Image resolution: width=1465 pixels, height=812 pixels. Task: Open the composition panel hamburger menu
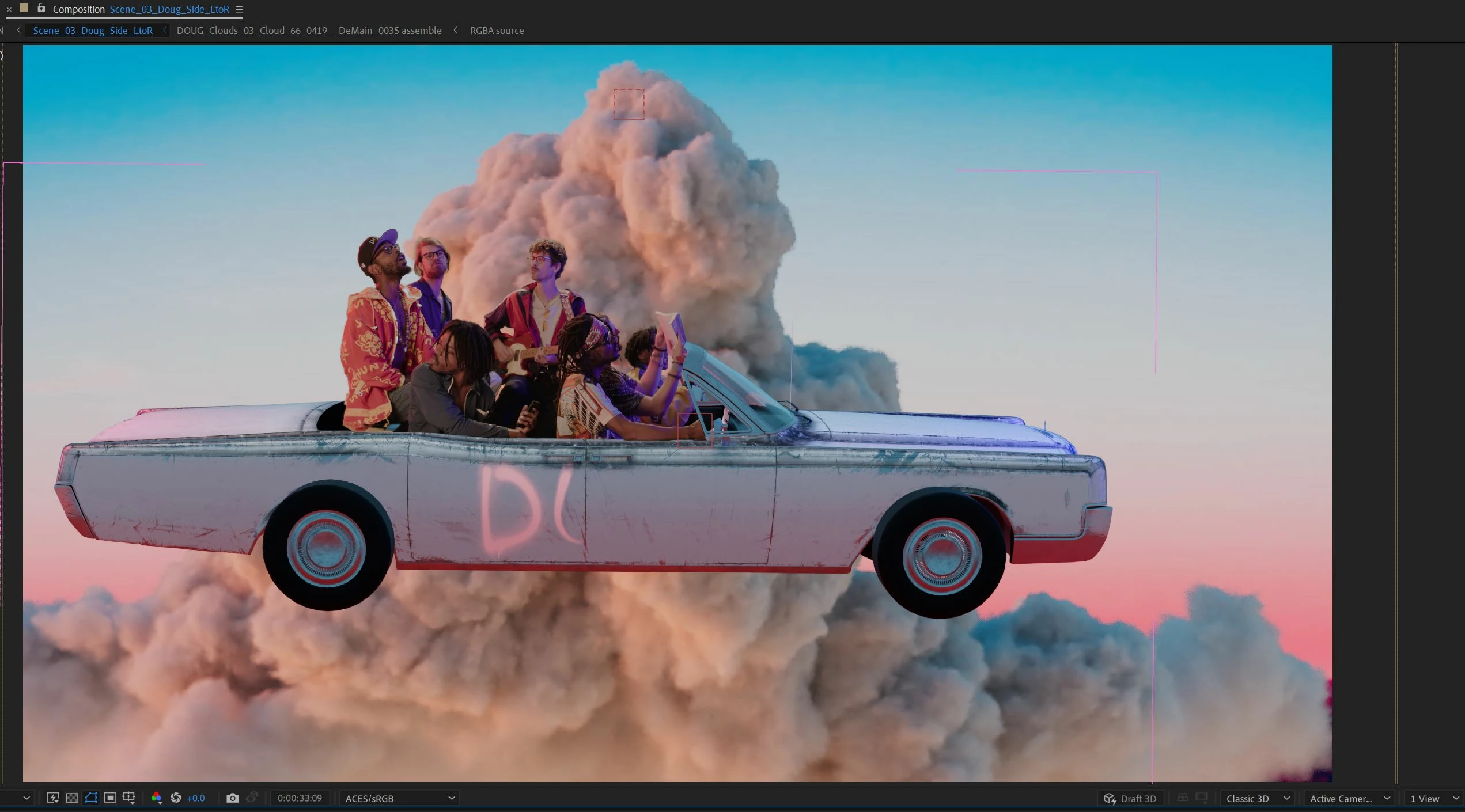click(x=239, y=9)
